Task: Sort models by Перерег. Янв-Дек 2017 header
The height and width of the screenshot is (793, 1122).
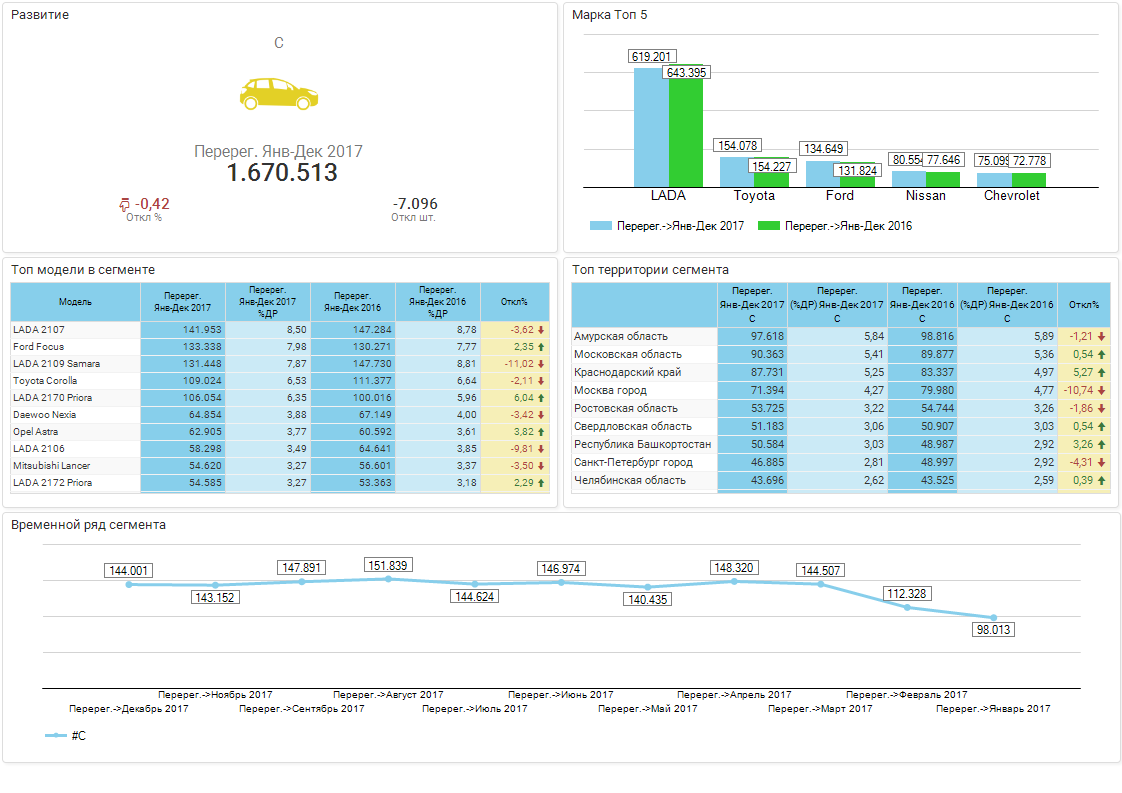Action: pyautogui.click(x=182, y=302)
